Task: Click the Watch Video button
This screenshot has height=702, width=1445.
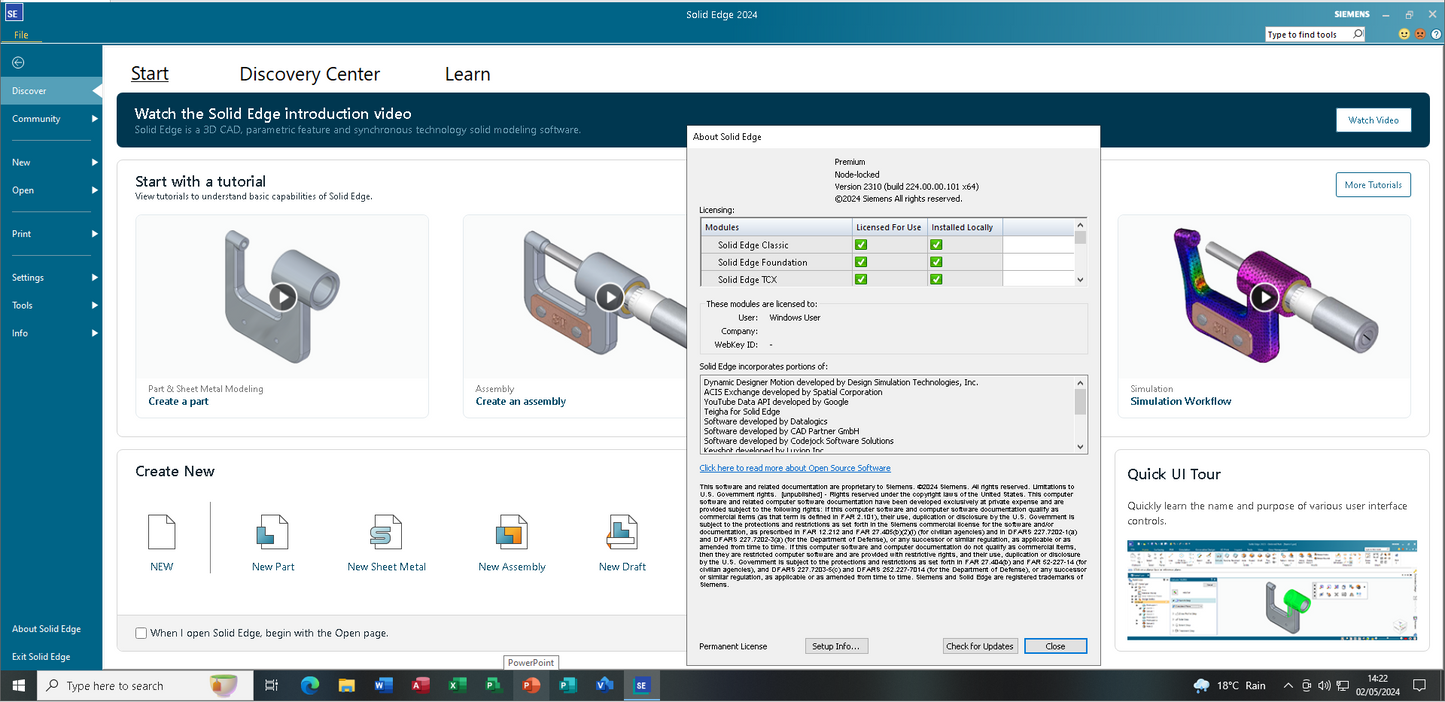Action: pyautogui.click(x=1373, y=120)
